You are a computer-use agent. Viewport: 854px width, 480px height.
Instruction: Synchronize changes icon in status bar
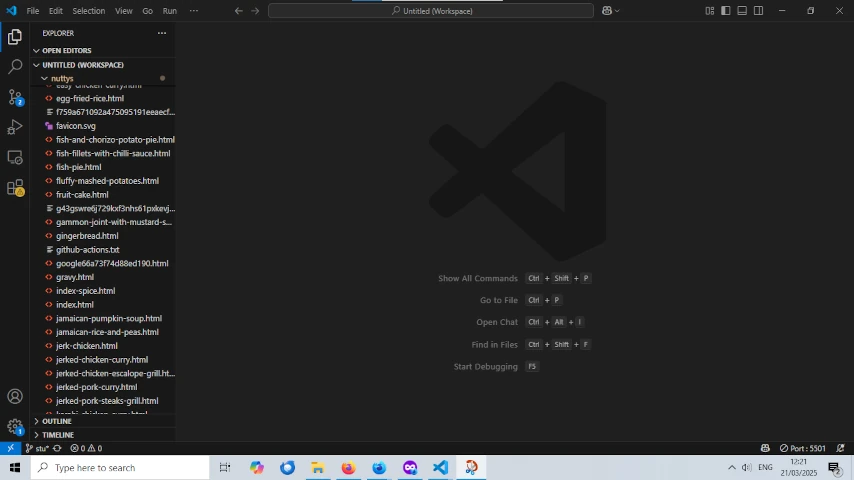[57, 448]
